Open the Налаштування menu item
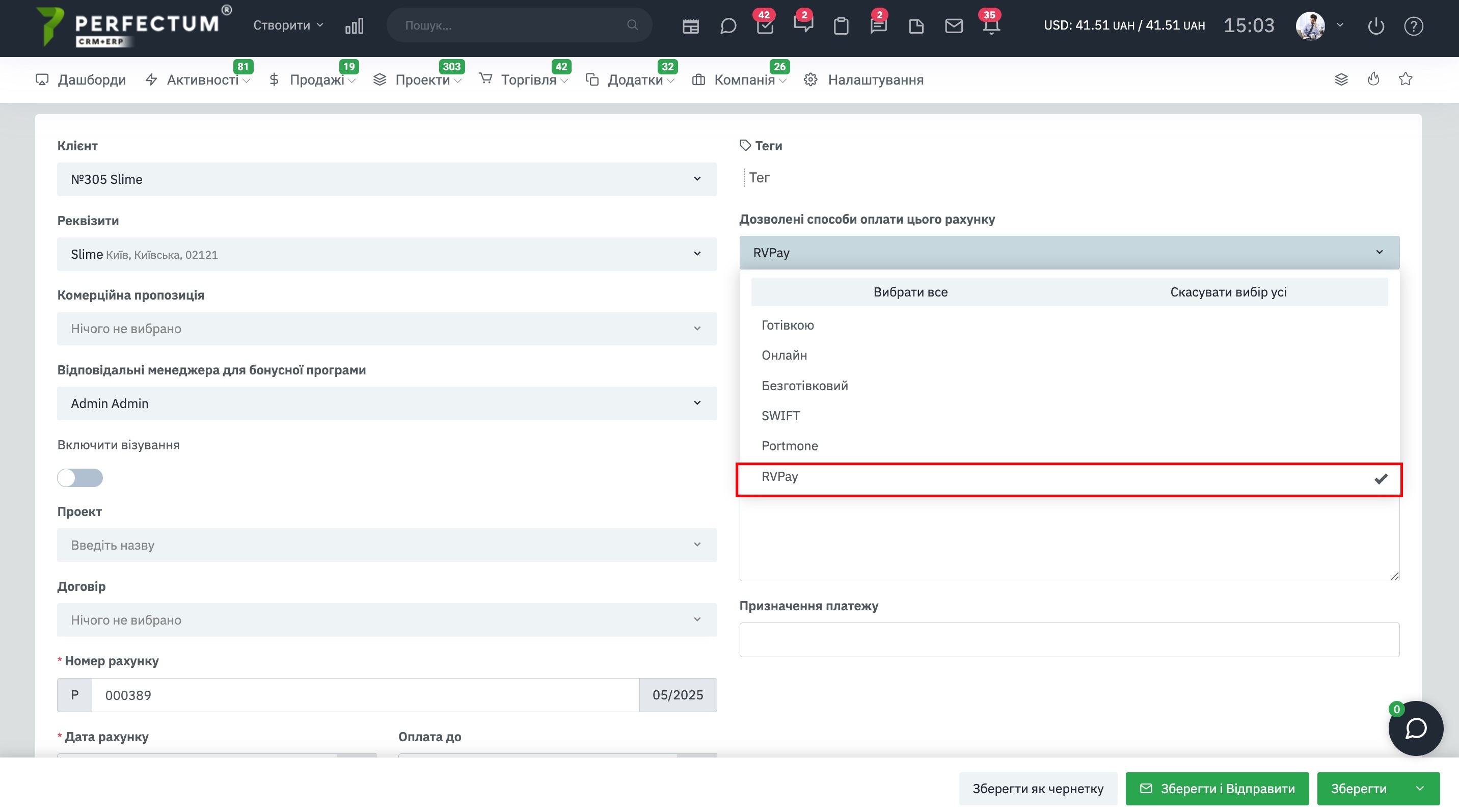Image resolution: width=1459 pixels, height=812 pixels. tap(863, 80)
